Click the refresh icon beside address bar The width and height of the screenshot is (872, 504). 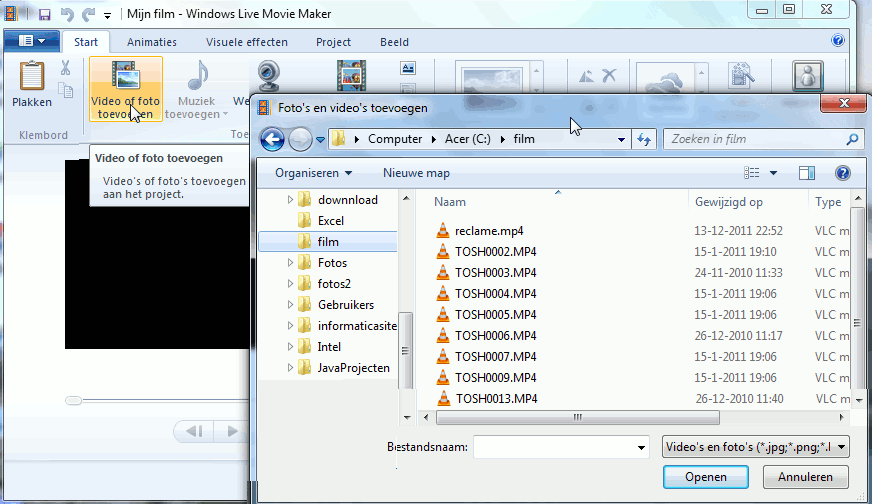click(x=644, y=140)
